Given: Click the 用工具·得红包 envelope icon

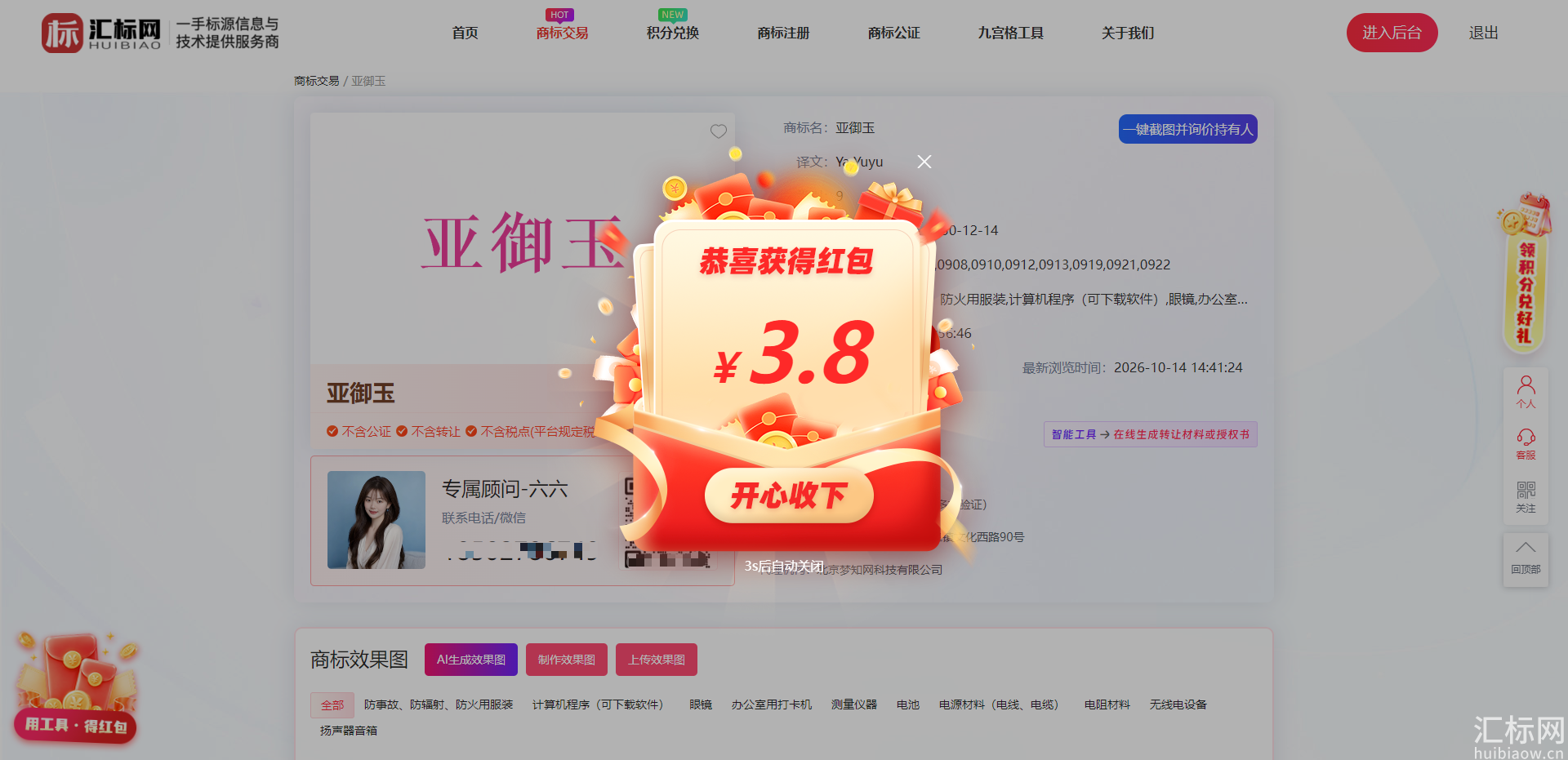Looking at the screenshot, I should point(76,687).
